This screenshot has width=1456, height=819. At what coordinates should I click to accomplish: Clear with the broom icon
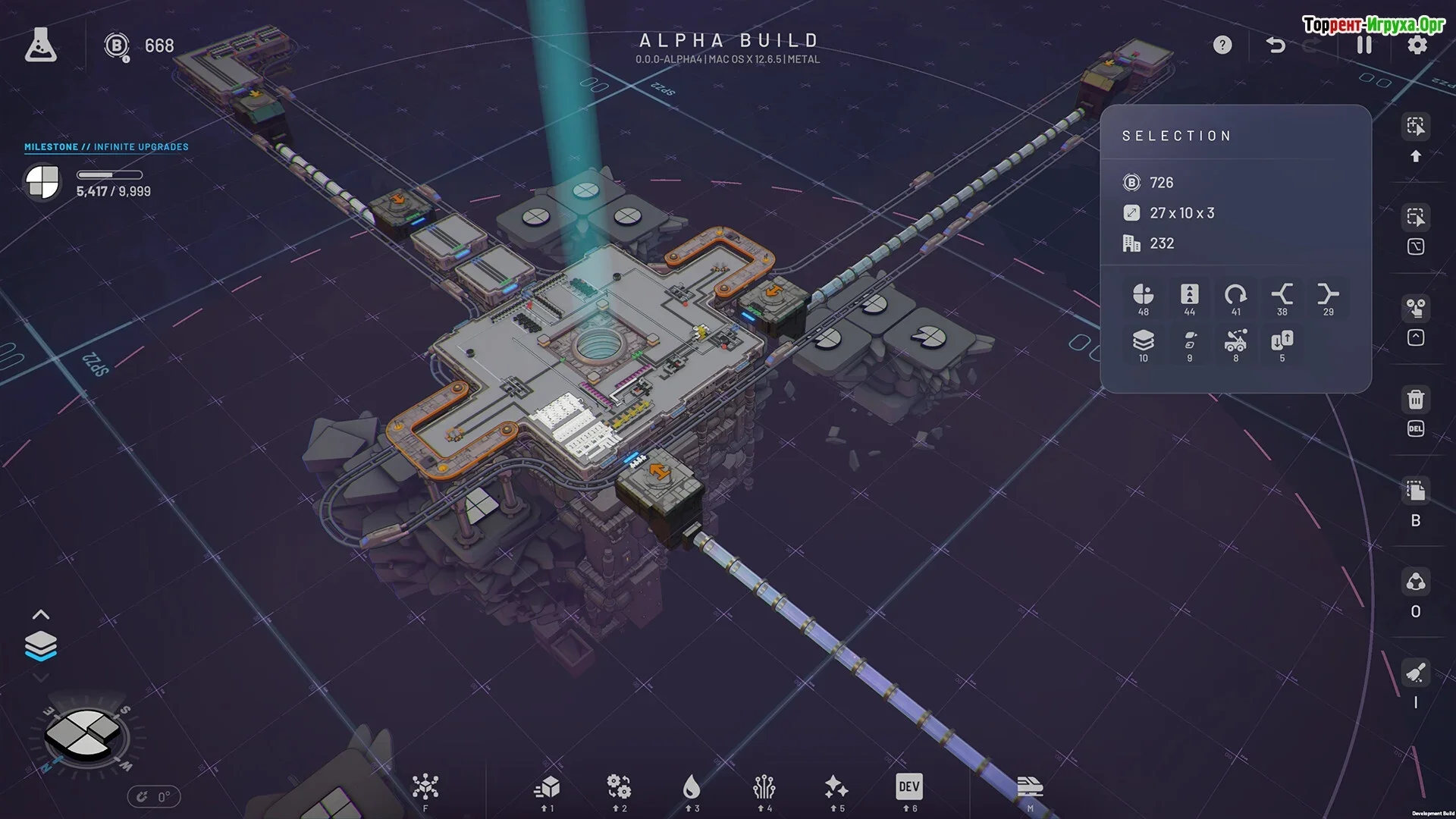pos(1415,673)
